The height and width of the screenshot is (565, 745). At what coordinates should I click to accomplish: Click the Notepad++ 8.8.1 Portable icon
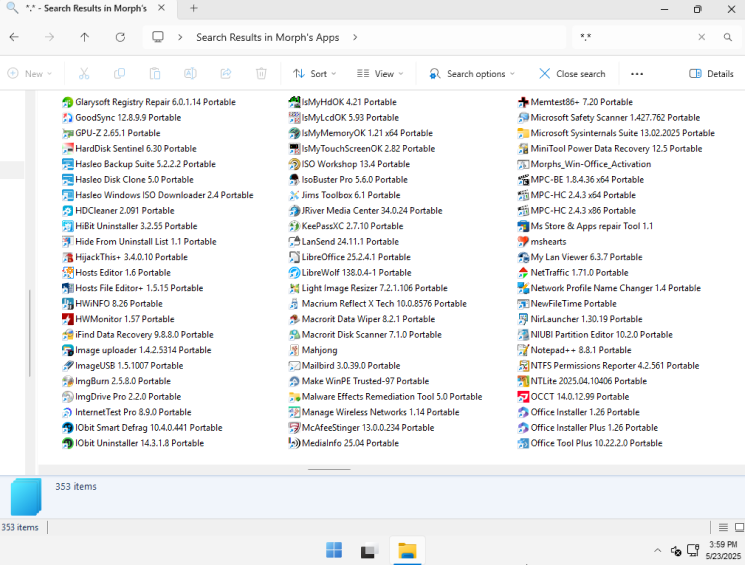click(523, 350)
